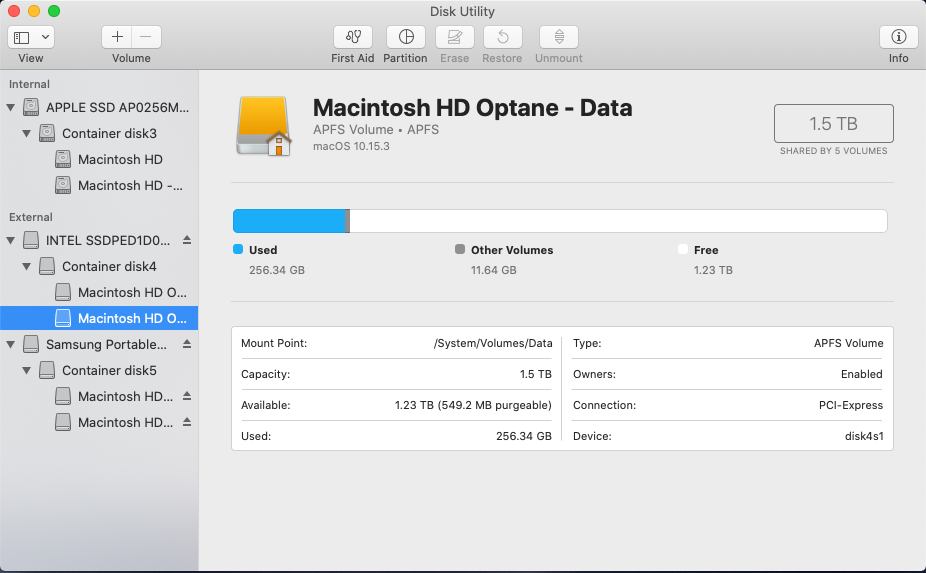Select Container disk3 in sidebar

pos(99,134)
